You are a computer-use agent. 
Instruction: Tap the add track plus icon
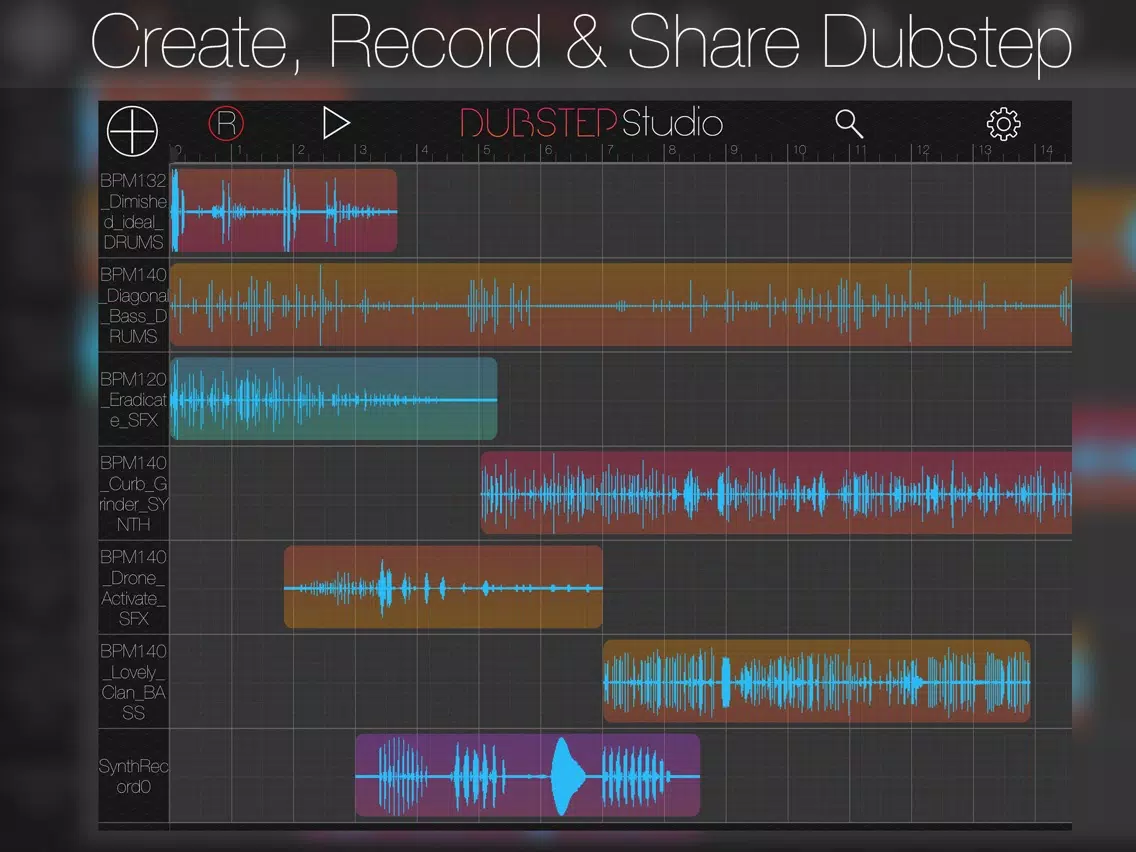[x=132, y=131]
